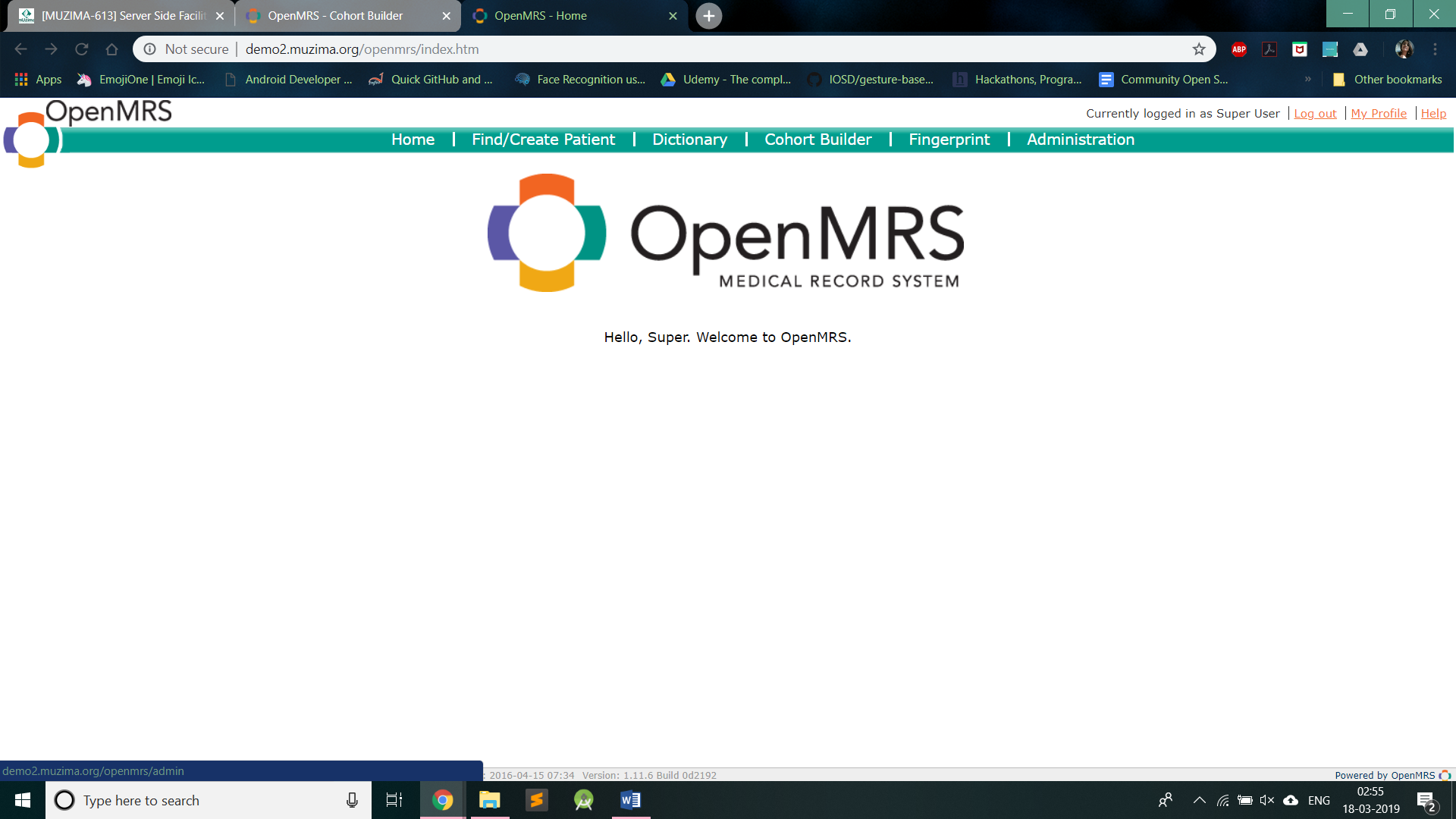View site information for Not secure

click(x=186, y=49)
